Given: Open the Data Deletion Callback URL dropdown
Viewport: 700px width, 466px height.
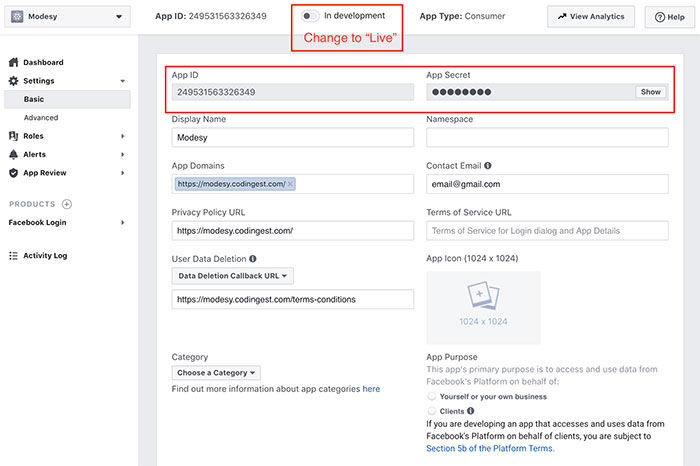Looking at the screenshot, I should point(232,275).
